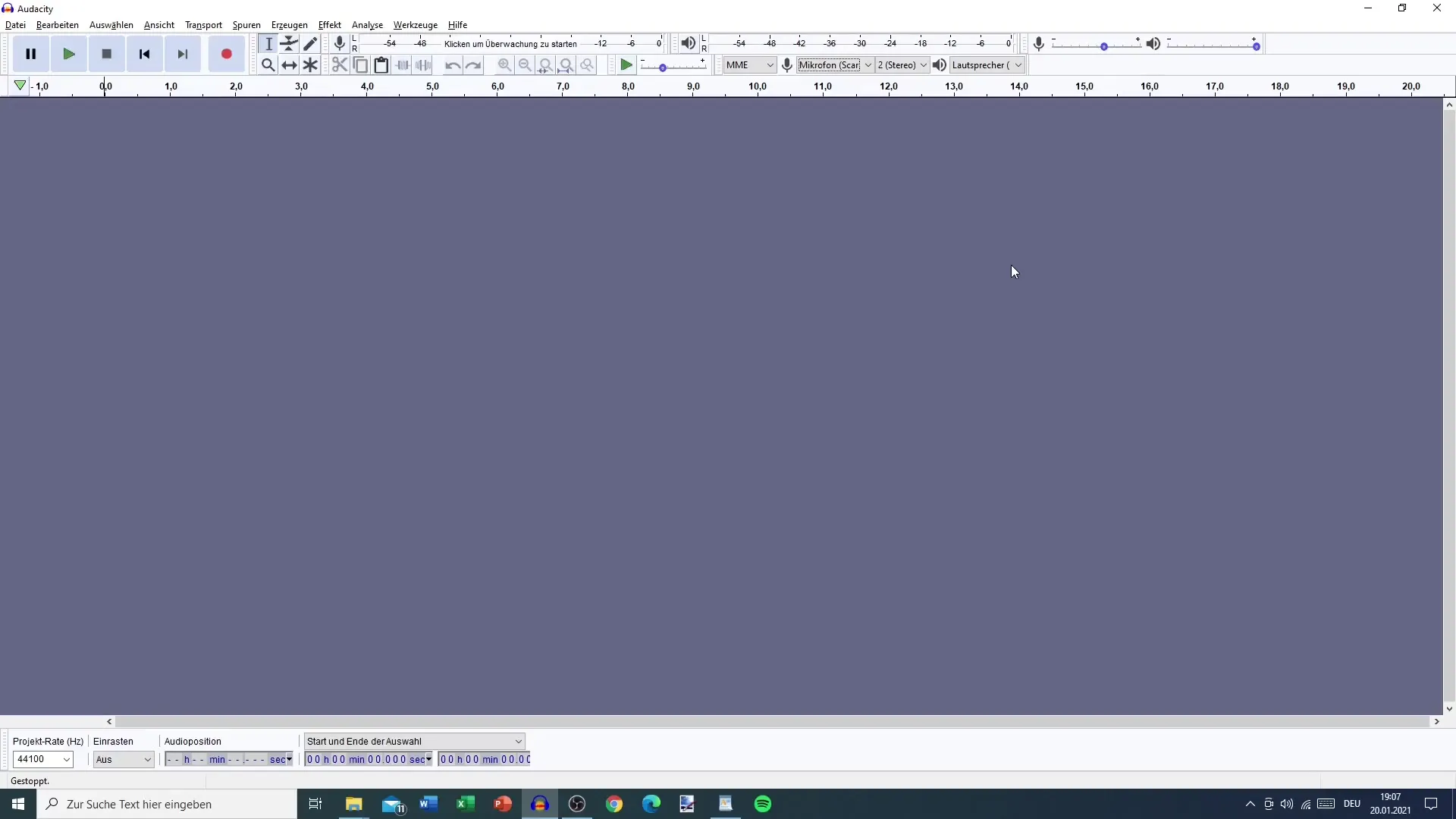
Task: Open the Transport menu
Action: (203, 25)
